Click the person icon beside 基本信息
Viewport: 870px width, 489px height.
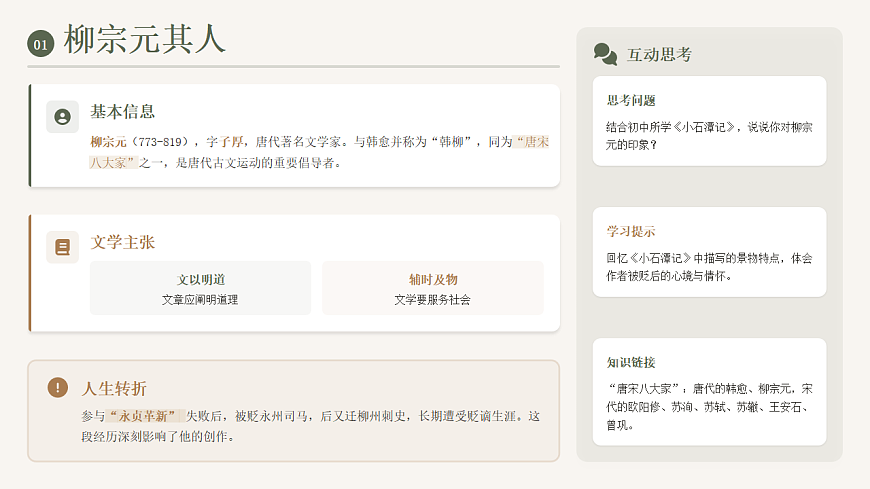[62, 117]
